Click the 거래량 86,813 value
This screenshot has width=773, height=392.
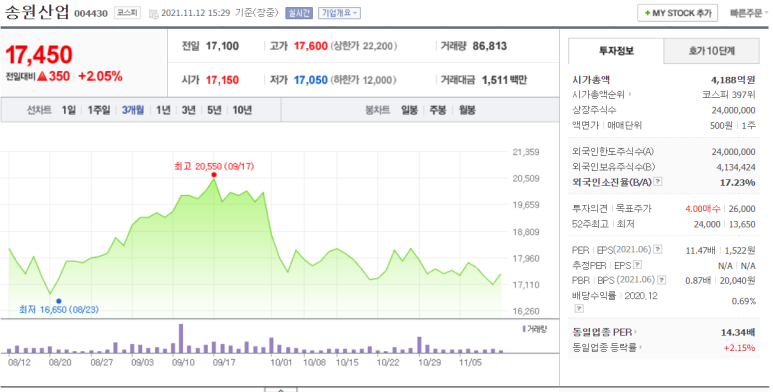(490, 46)
